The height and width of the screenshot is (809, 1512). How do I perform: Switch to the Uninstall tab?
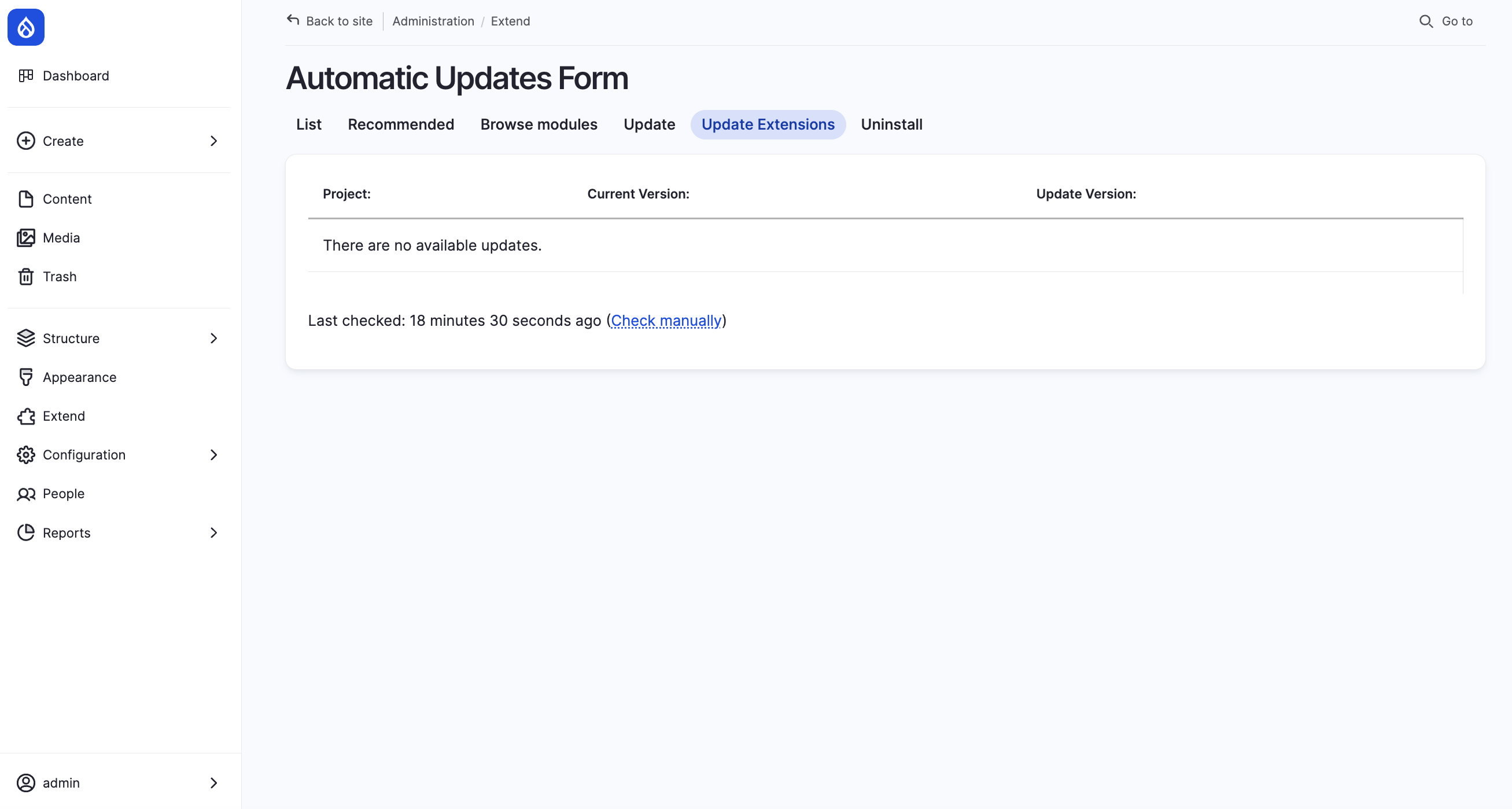click(x=892, y=124)
